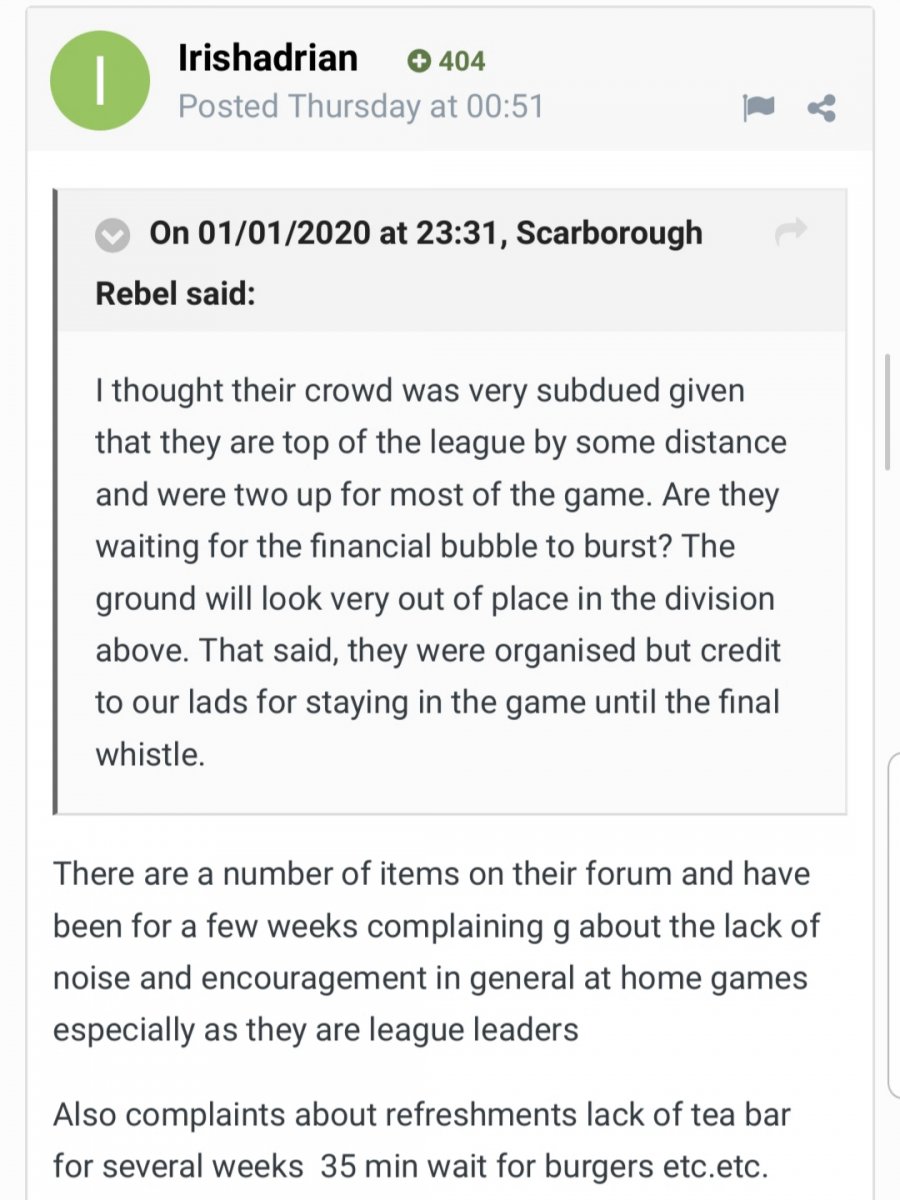Screen dimensions: 900x1200
Task: Tap the quoted line ending with 'whistle.'
Action: pyautogui.click(x=150, y=755)
